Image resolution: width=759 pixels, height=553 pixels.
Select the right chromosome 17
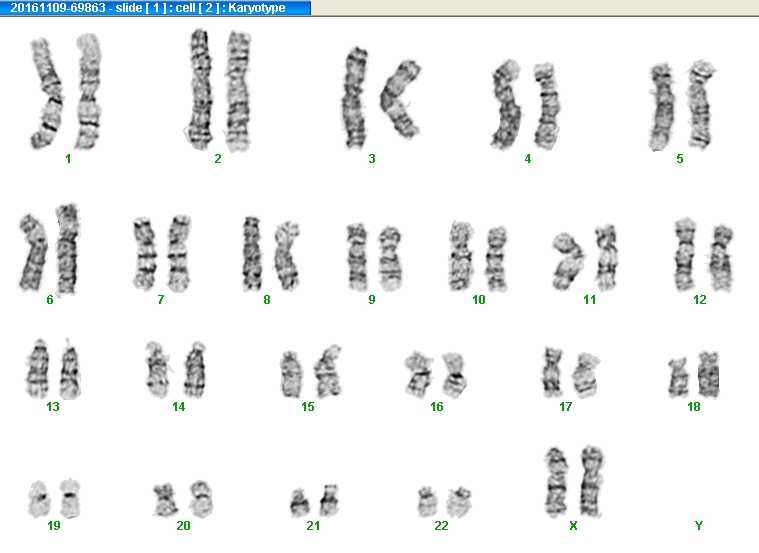tap(585, 375)
